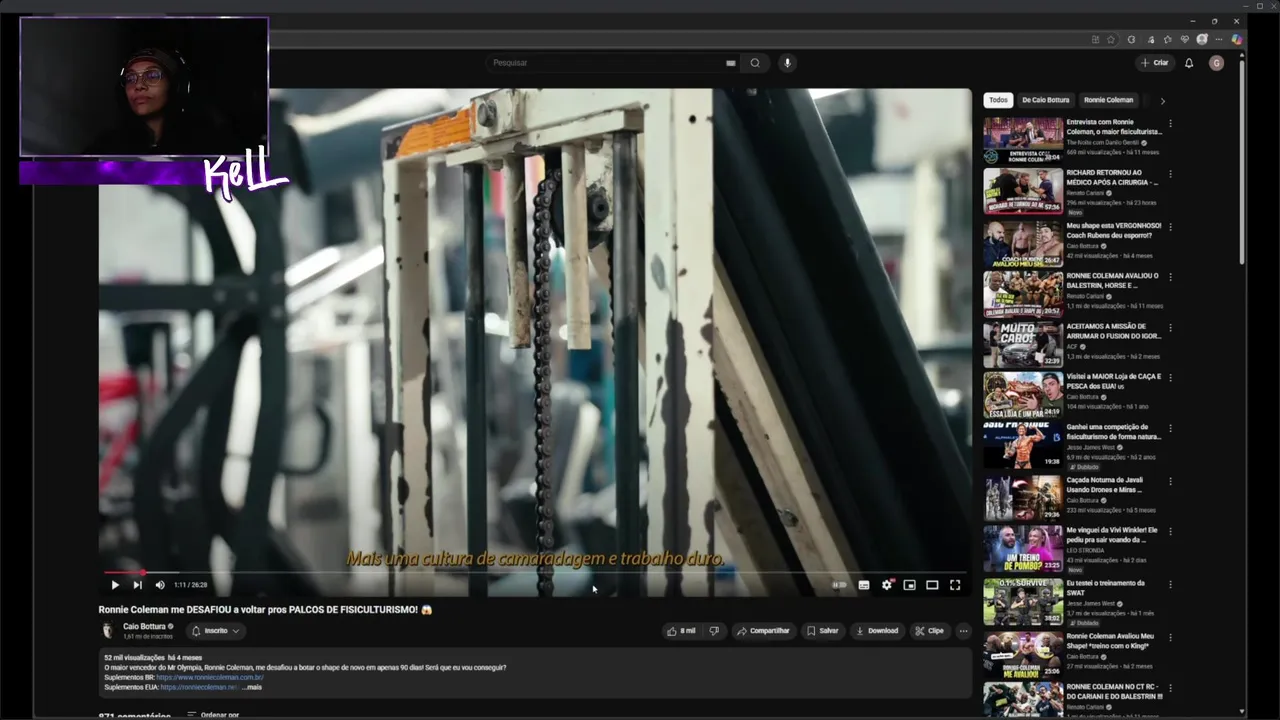Open browser essentials heart icon
The image size is (1280, 720).
point(1185,40)
